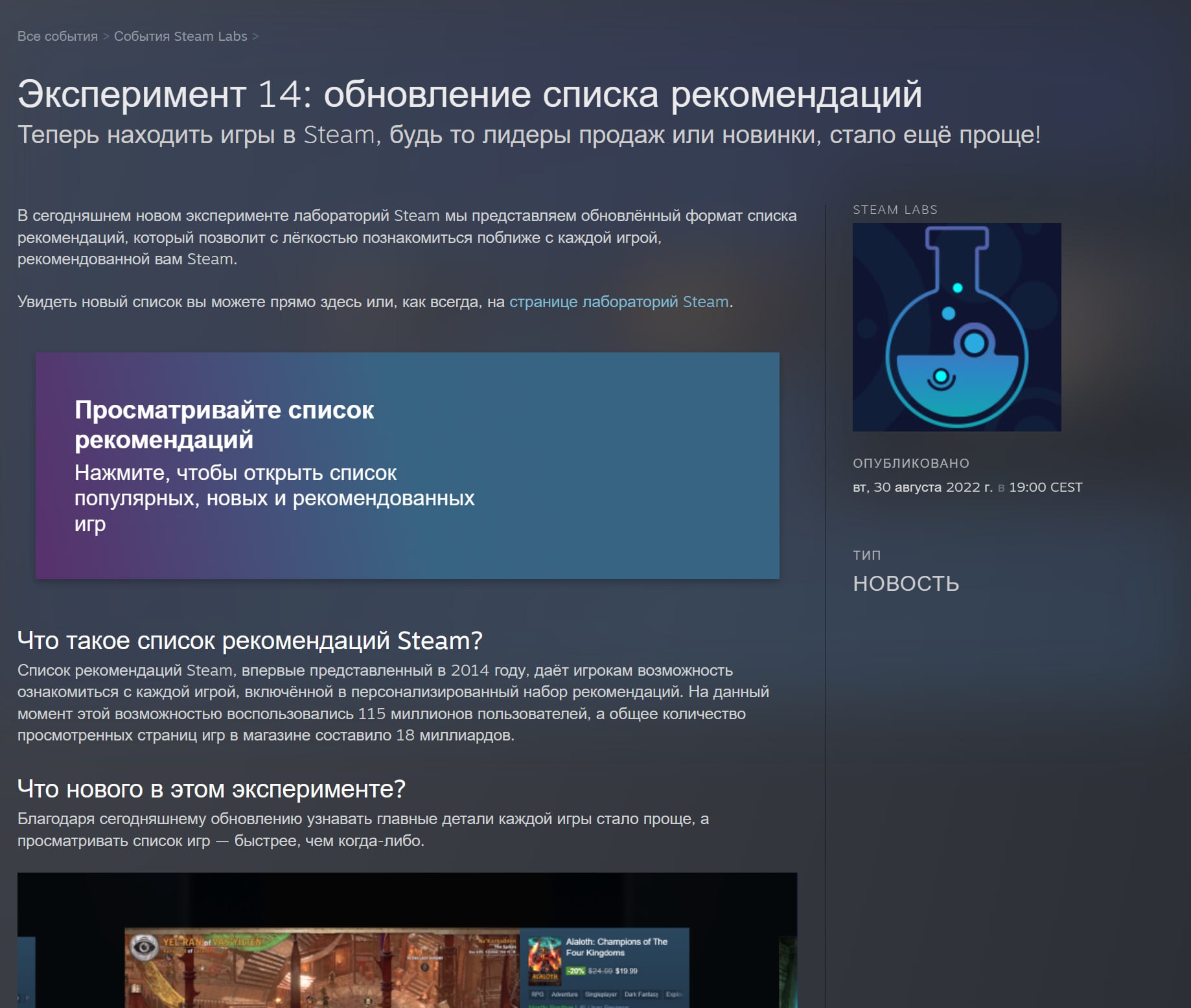Image resolution: width=1191 pixels, height=1008 pixels.
Task: Click heading "Что нового в этом эксперименте?"
Action: pyautogui.click(x=211, y=789)
